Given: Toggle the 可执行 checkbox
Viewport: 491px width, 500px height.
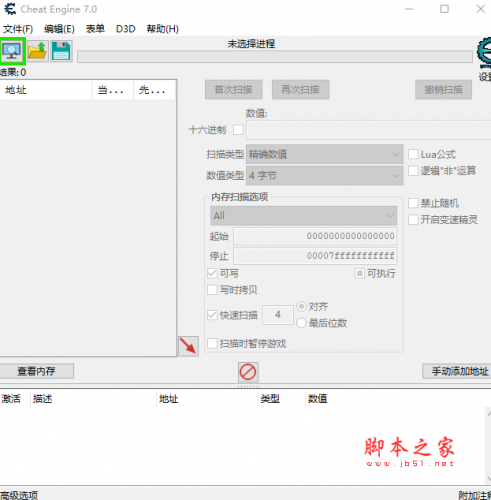Looking at the screenshot, I should (x=359, y=274).
